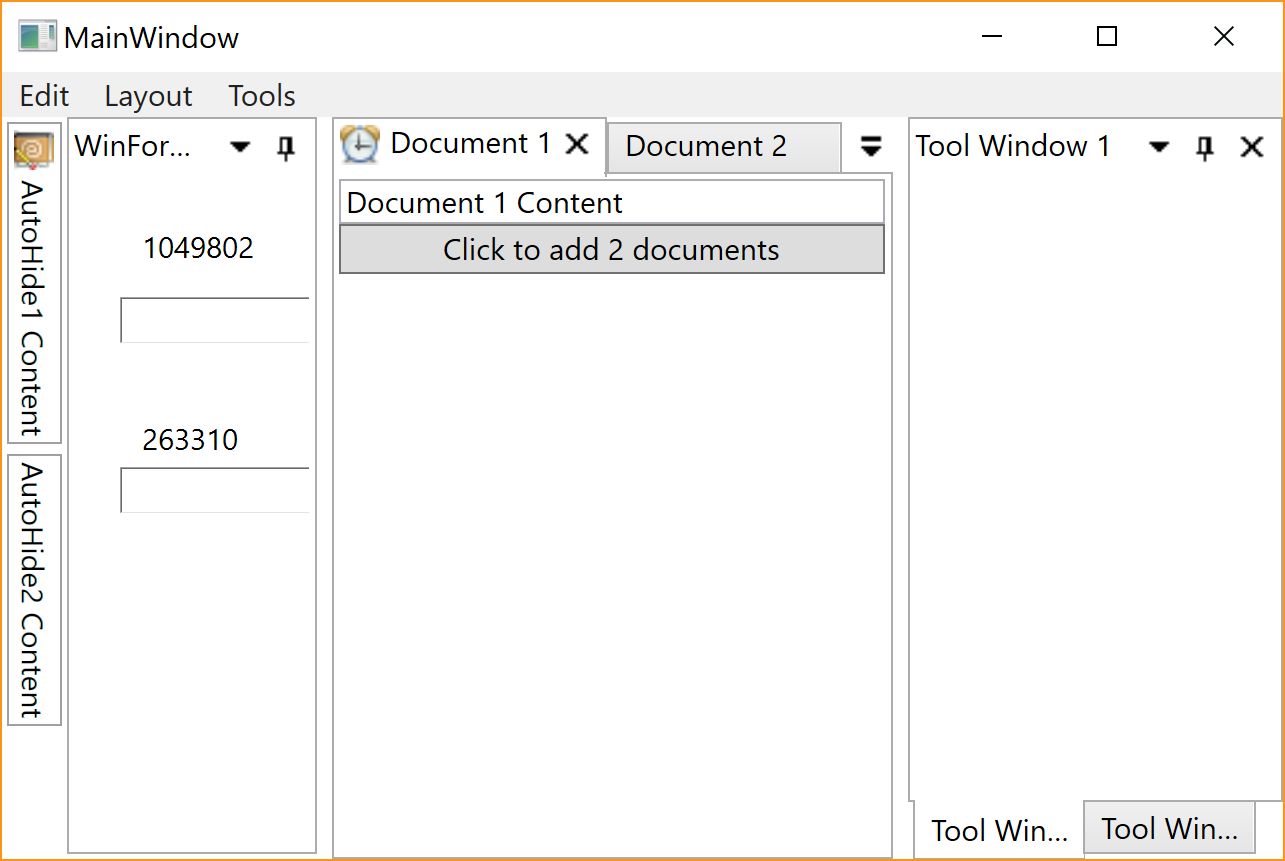Select the second Tool Win... bottom tab

pos(1168,828)
